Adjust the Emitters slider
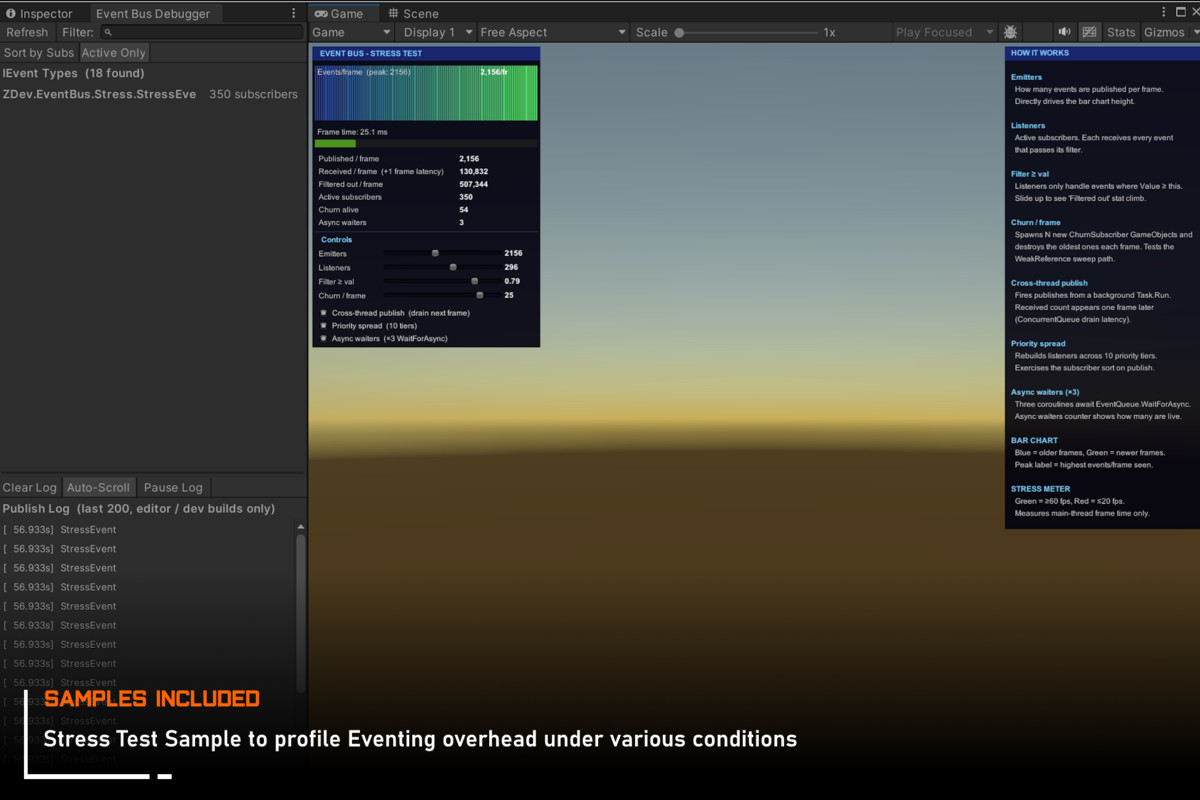 [x=443, y=254]
